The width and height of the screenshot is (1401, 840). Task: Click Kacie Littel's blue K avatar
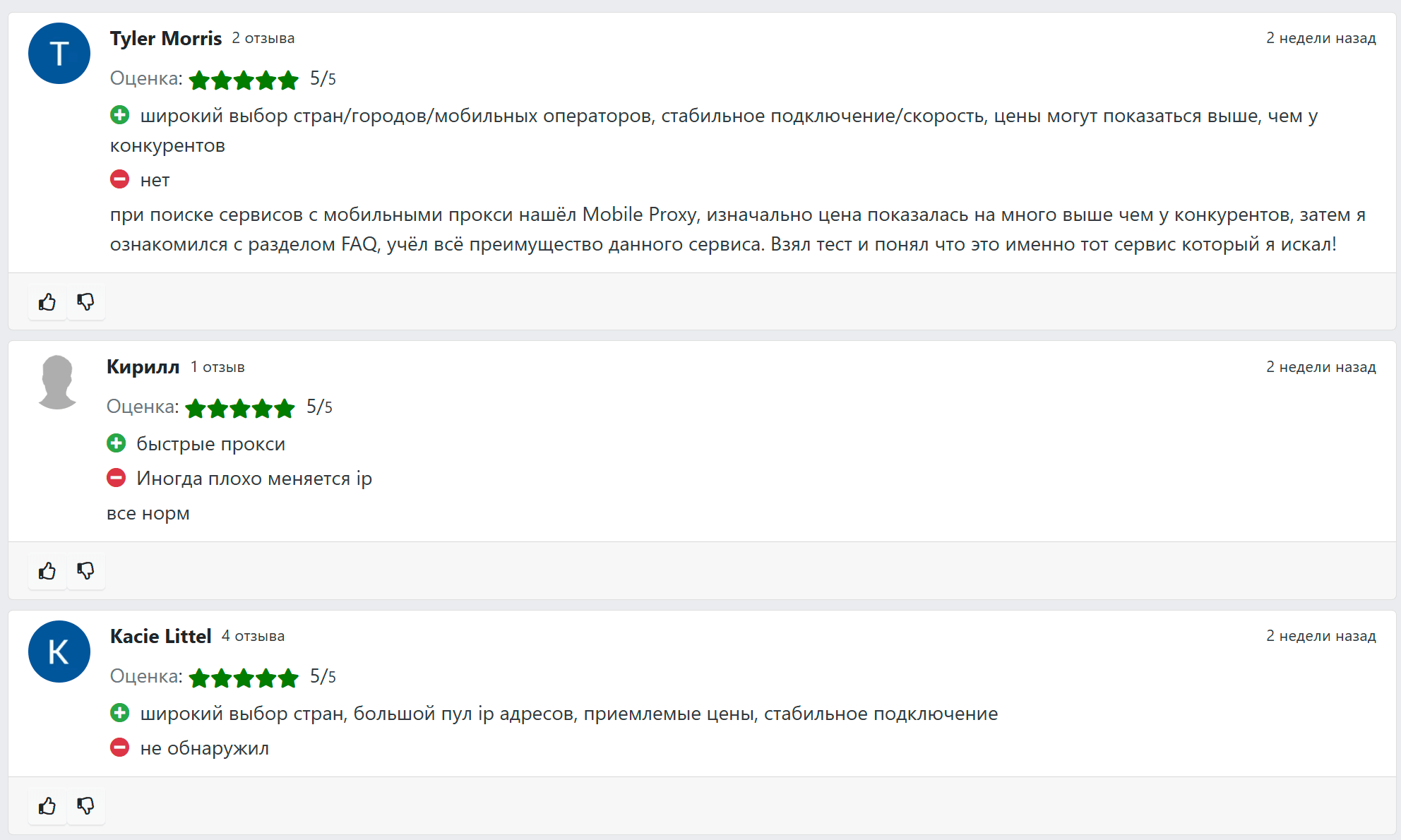click(59, 652)
